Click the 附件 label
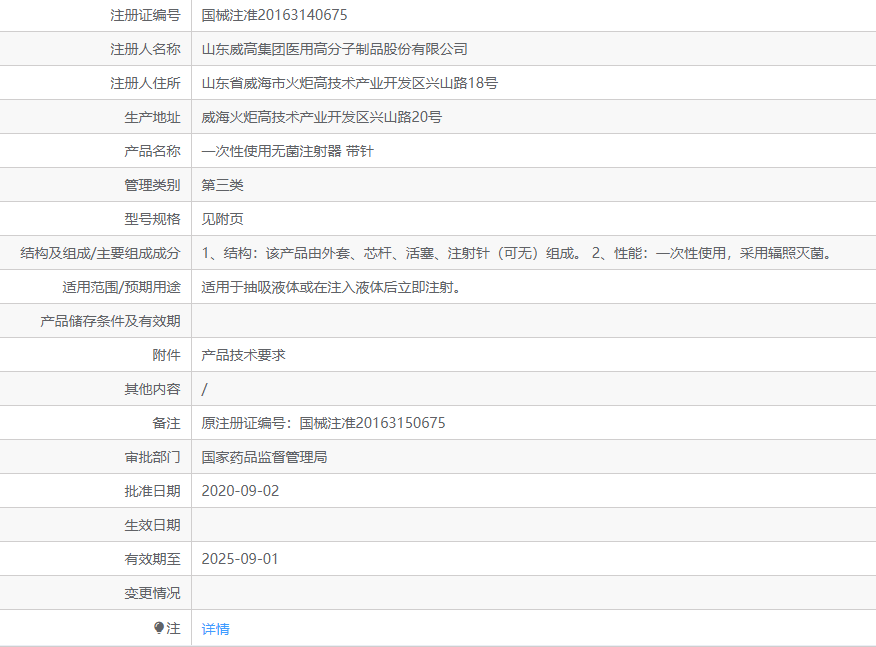 (x=166, y=355)
